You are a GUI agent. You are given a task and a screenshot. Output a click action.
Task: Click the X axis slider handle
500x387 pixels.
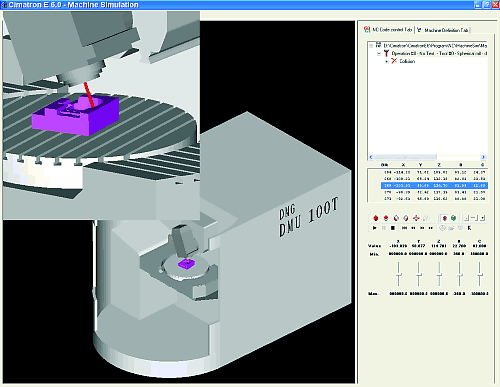[x=398, y=274]
